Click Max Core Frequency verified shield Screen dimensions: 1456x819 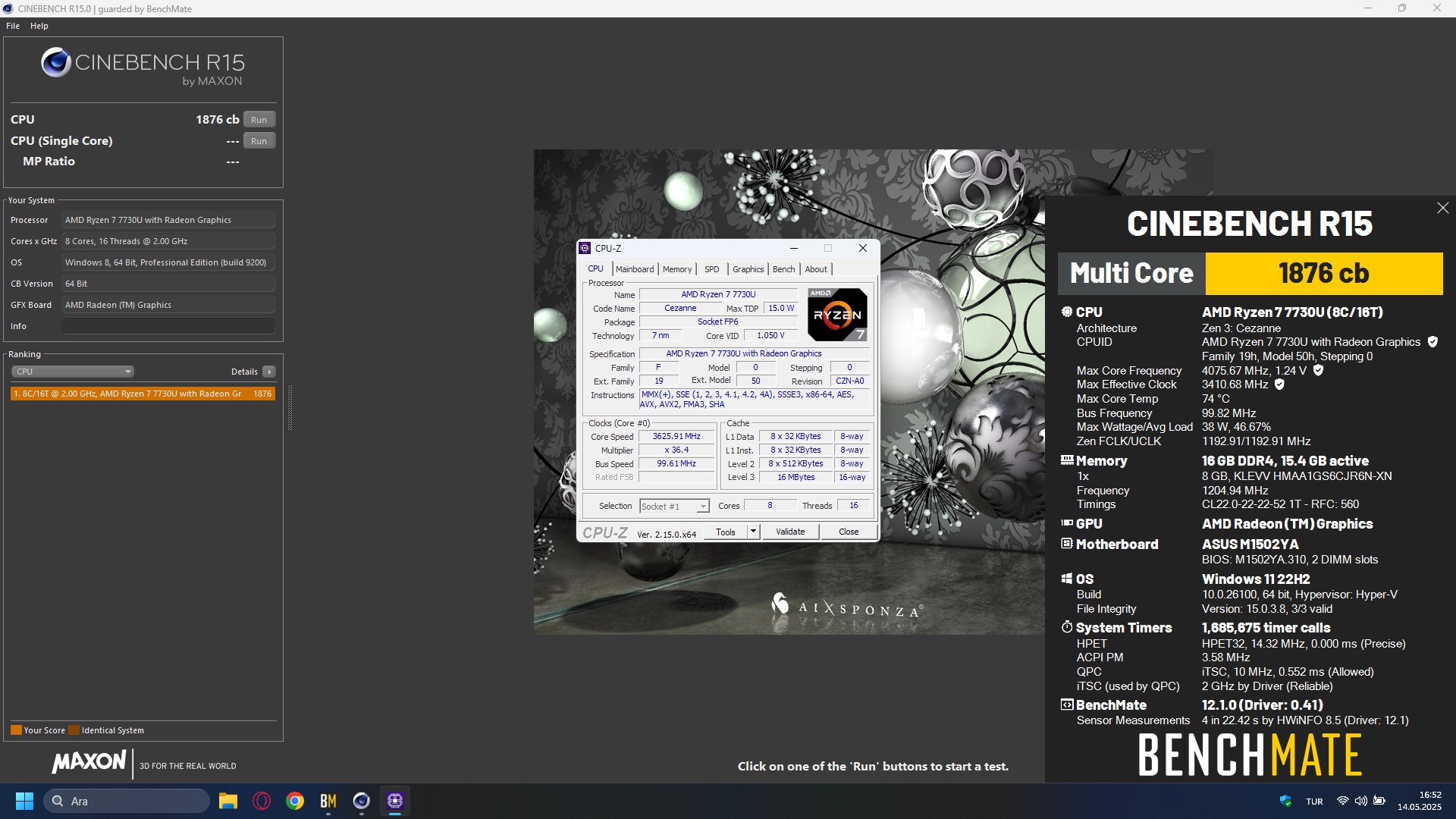(x=1318, y=371)
